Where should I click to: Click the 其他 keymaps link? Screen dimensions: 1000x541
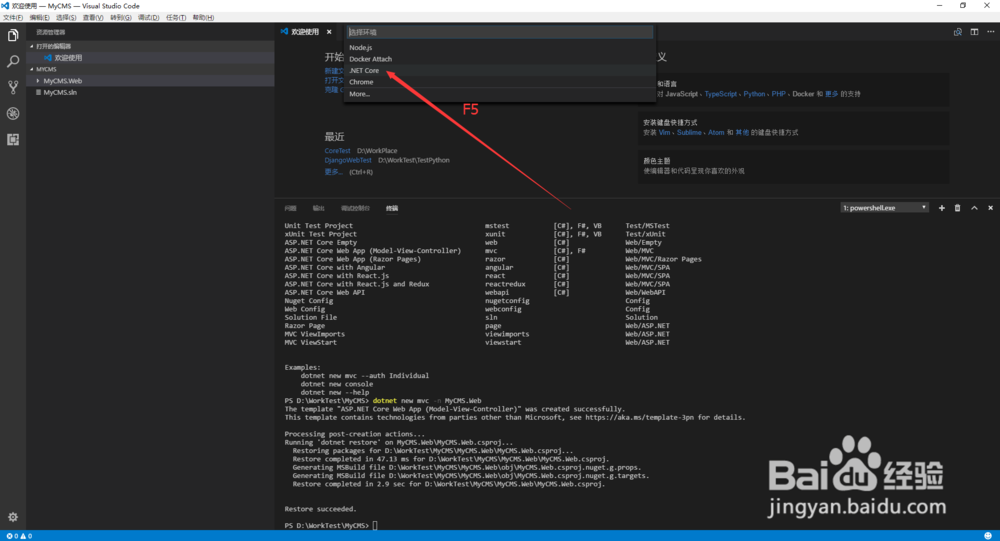point(742,133)
